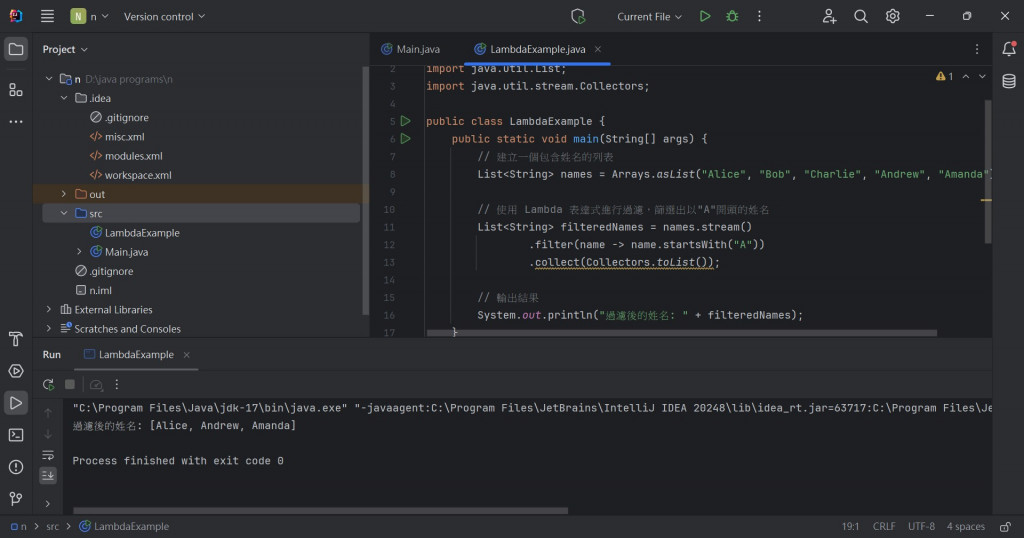Screen dimensions: 1024x538
Task: Select workspace.xml in the project tree
Action: [138, 175]
